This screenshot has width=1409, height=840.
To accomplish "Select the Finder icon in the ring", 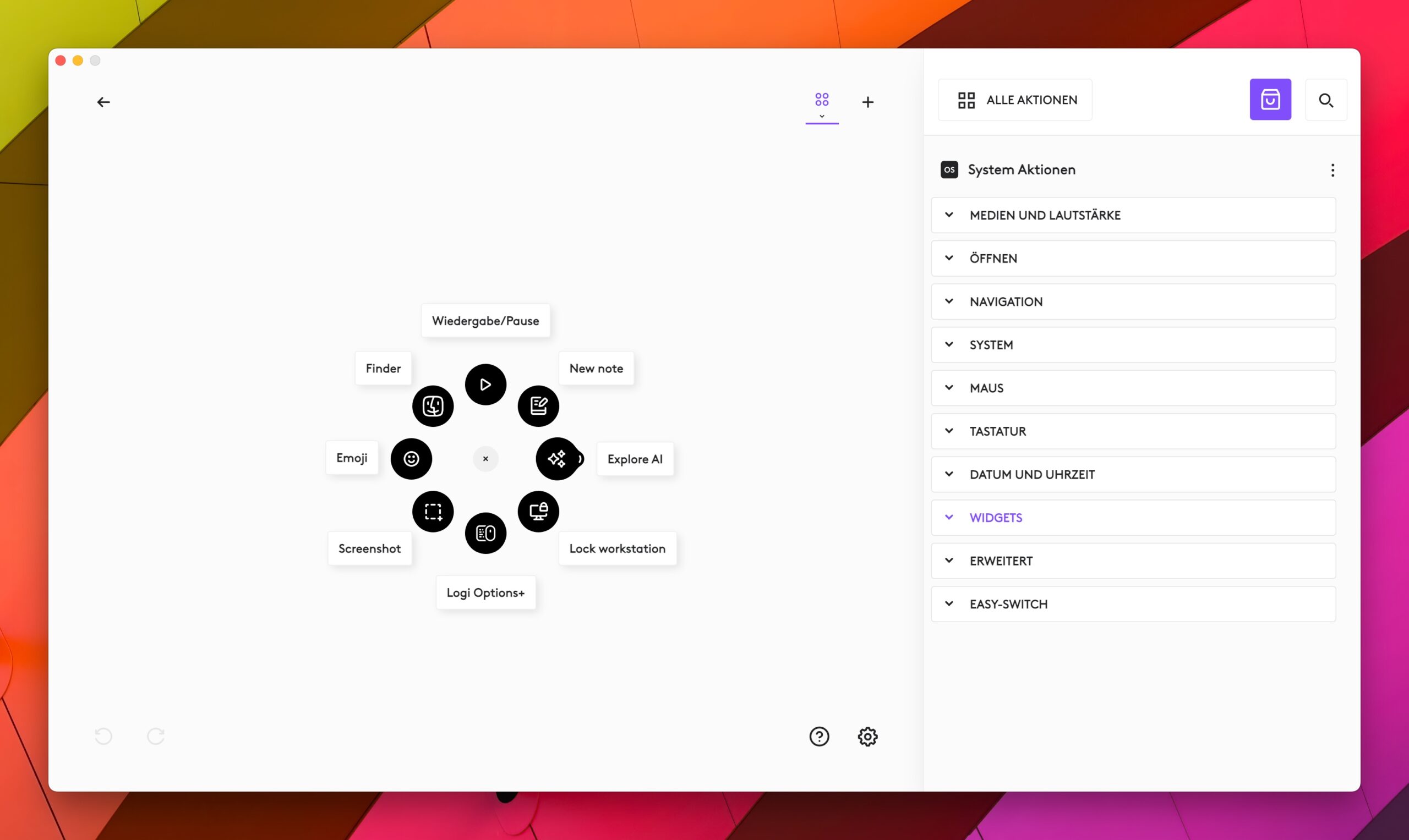I will click(x=433, y=406).
